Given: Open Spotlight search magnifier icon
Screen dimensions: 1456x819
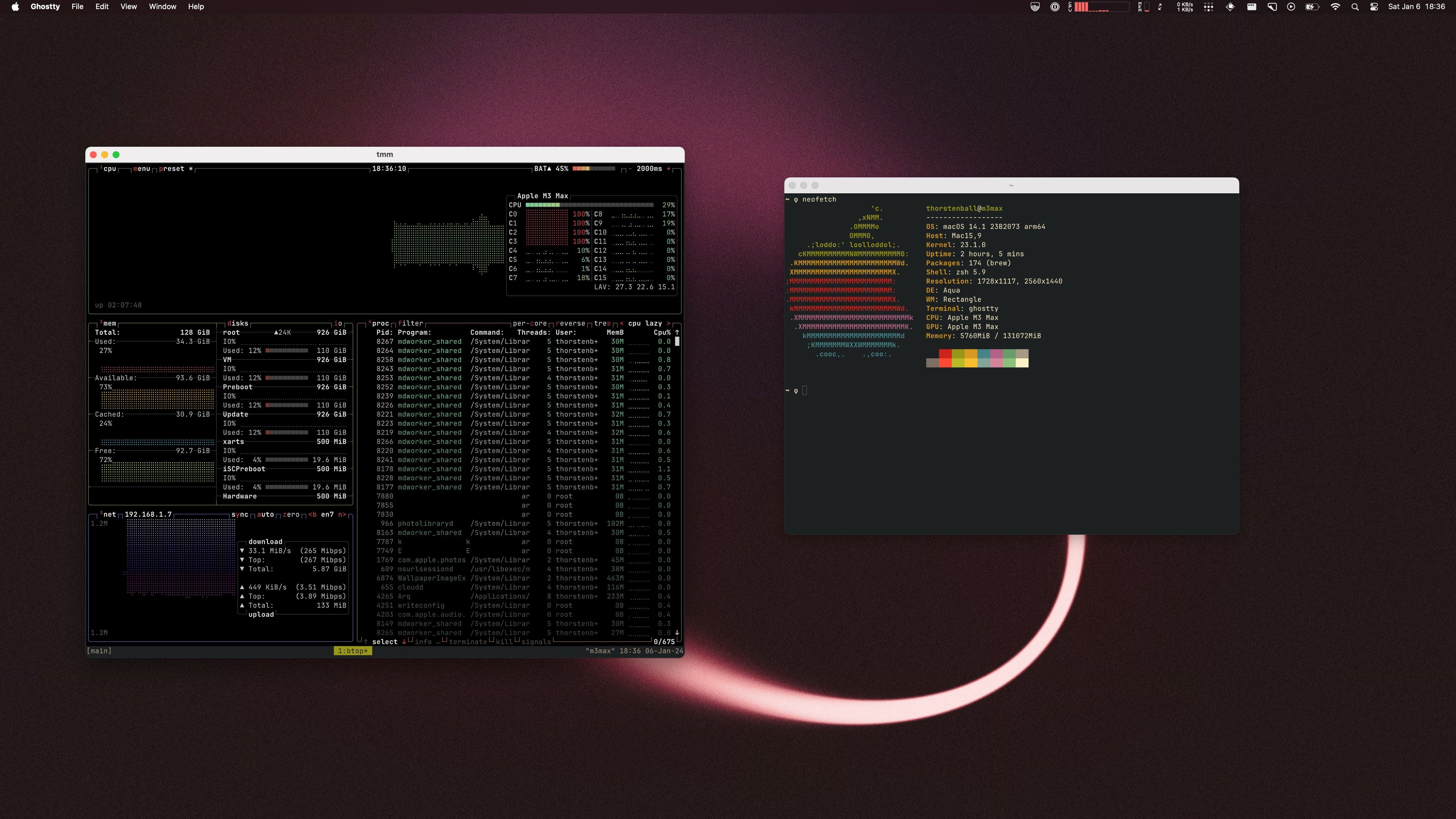Looking at the screenshot, I should (1355, 7).
